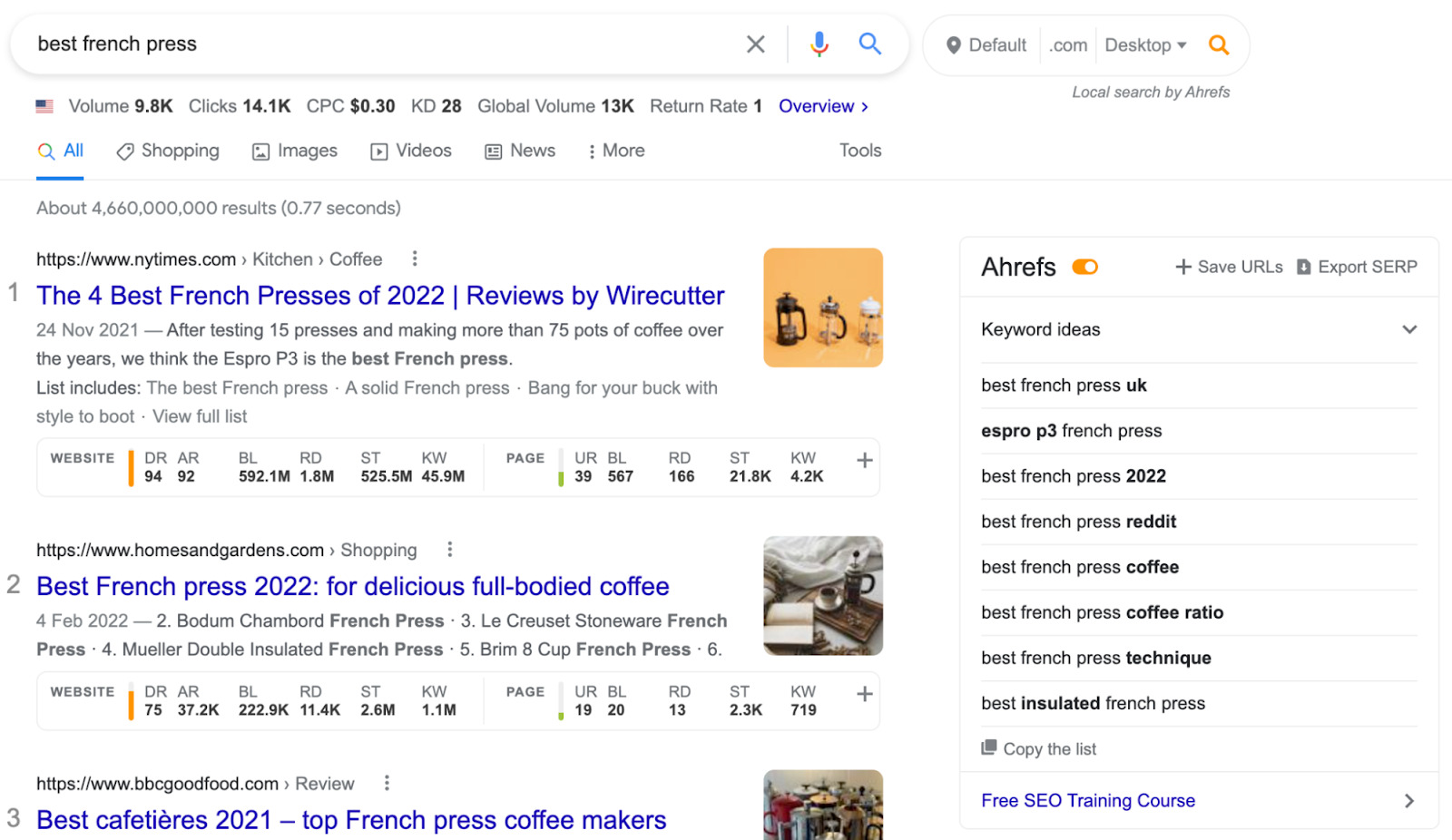Open the Desktop device dropdown
This screenshot has width=1452, height=840.
pyautogui.click(x=1145, y=45)
